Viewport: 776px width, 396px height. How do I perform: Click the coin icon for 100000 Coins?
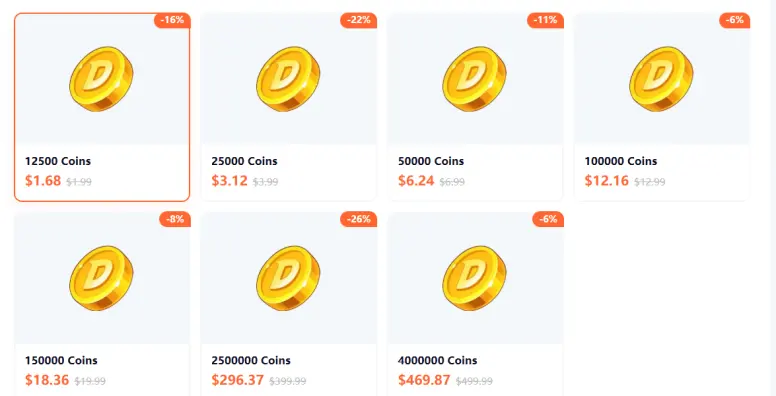661,79
